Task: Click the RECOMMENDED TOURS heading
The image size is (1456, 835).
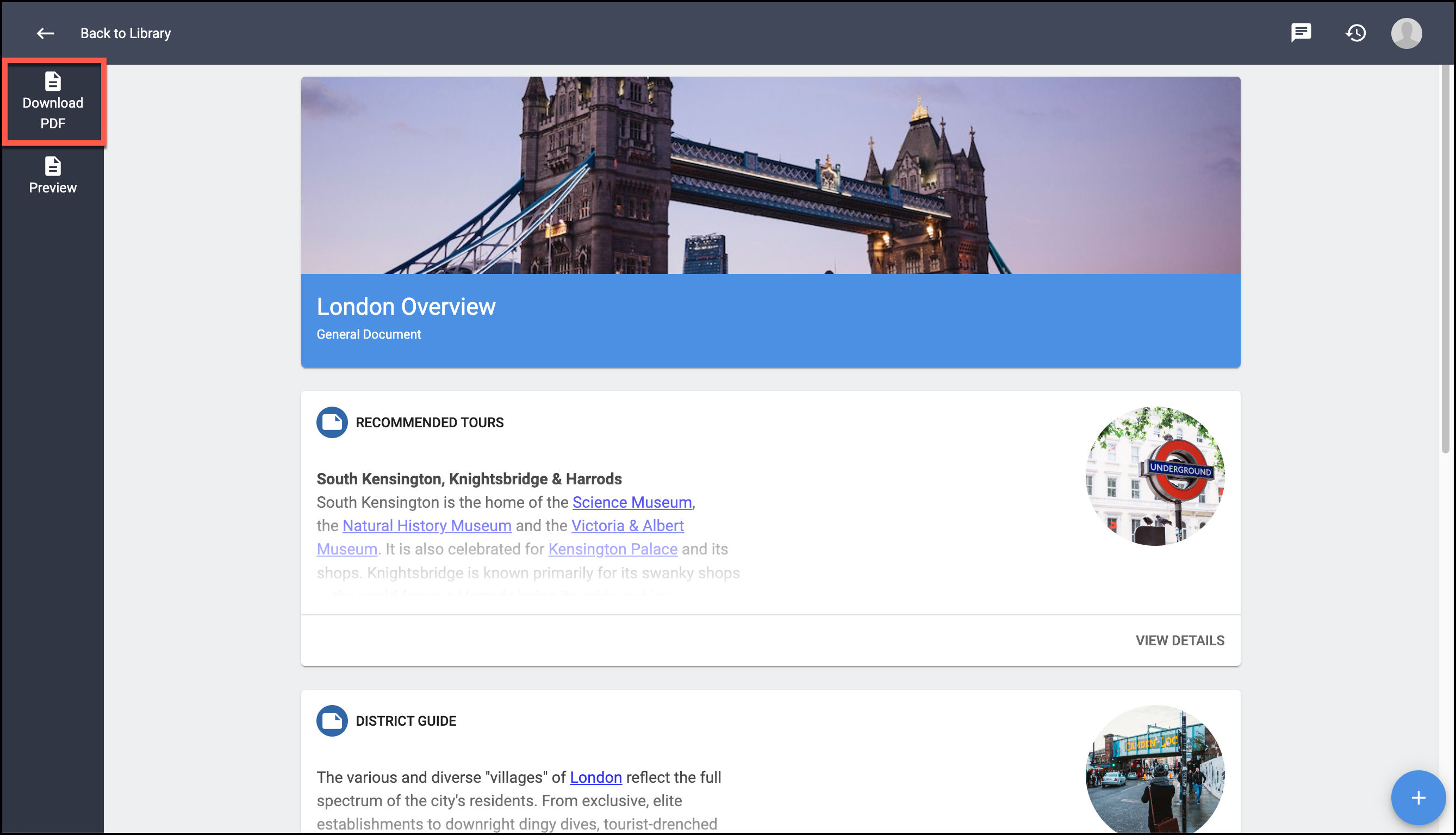Action: (430, 422)
